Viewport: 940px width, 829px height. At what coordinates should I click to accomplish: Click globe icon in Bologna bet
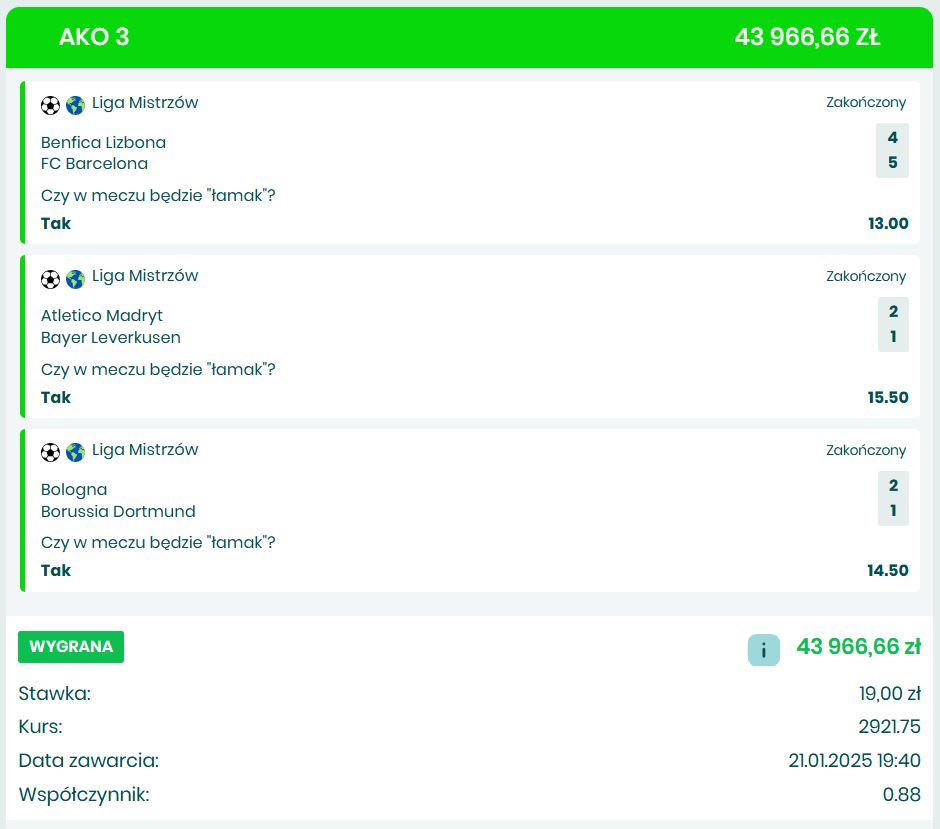pyautogui.click(x=75, y=452)
